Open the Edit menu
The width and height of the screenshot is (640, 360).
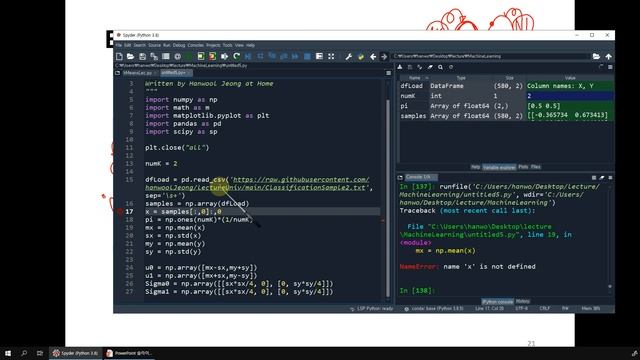tap(127, 45)
